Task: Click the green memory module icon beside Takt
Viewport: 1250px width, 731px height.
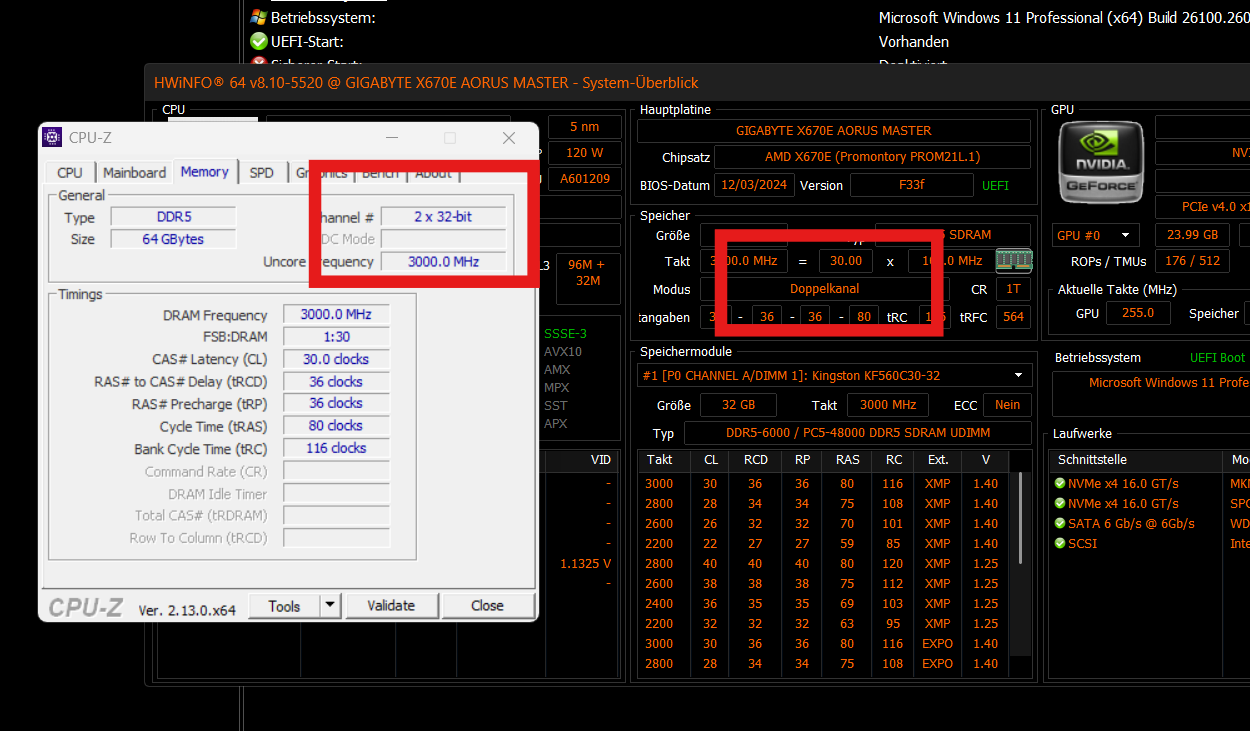Action: pos(1014,260)
